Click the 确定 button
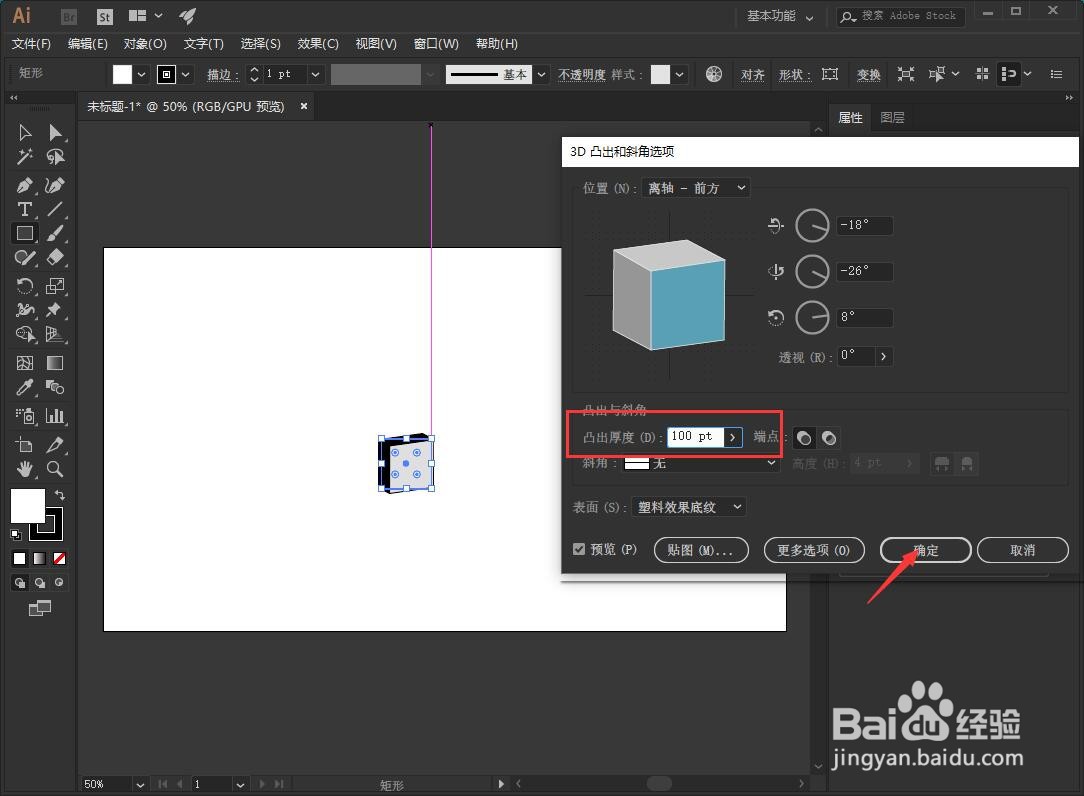 click(x=926, y=550)
